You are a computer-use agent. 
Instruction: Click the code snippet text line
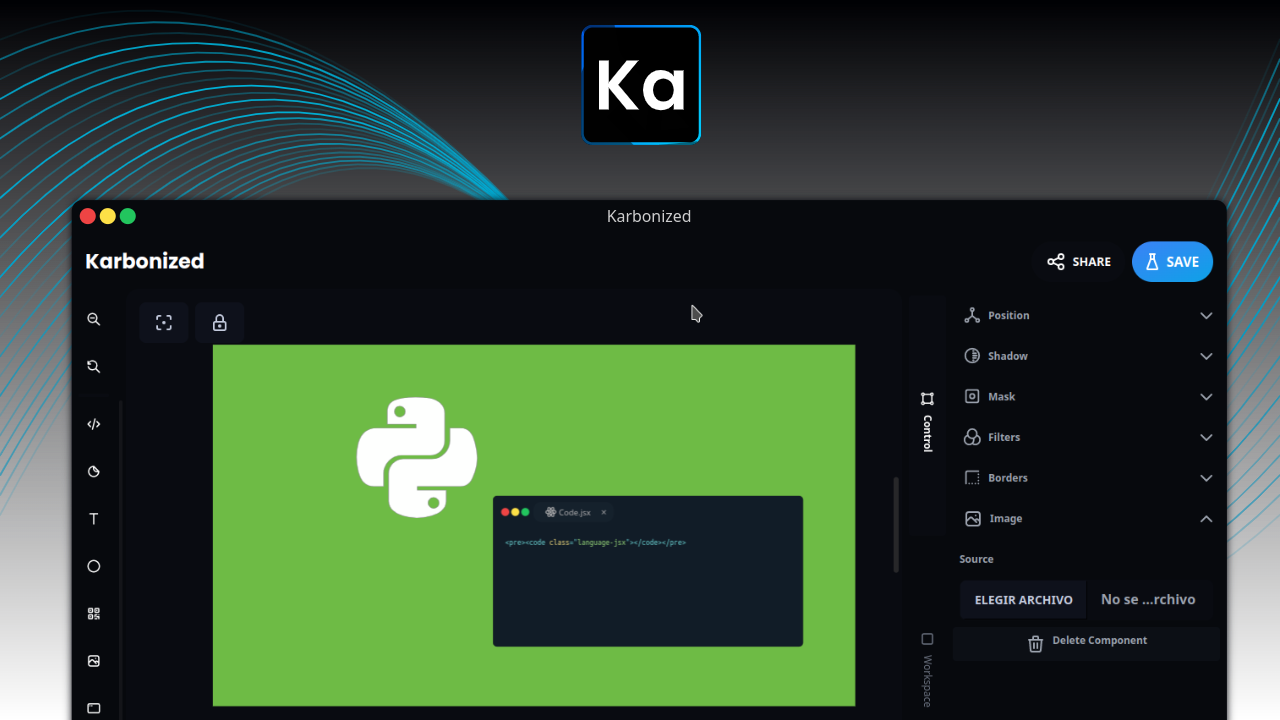[596, 542]
